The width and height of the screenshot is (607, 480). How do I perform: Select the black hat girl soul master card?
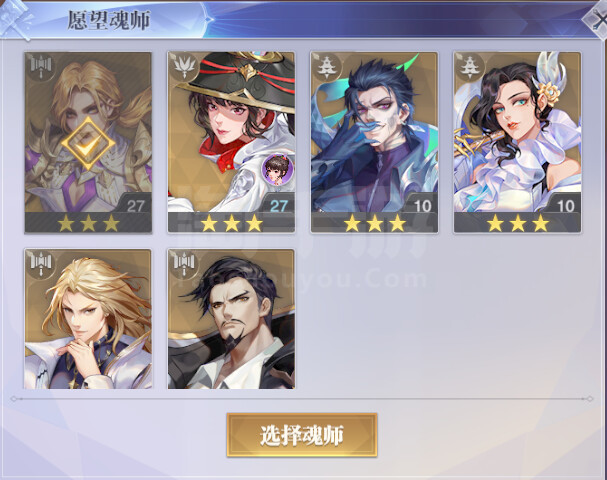231,142
